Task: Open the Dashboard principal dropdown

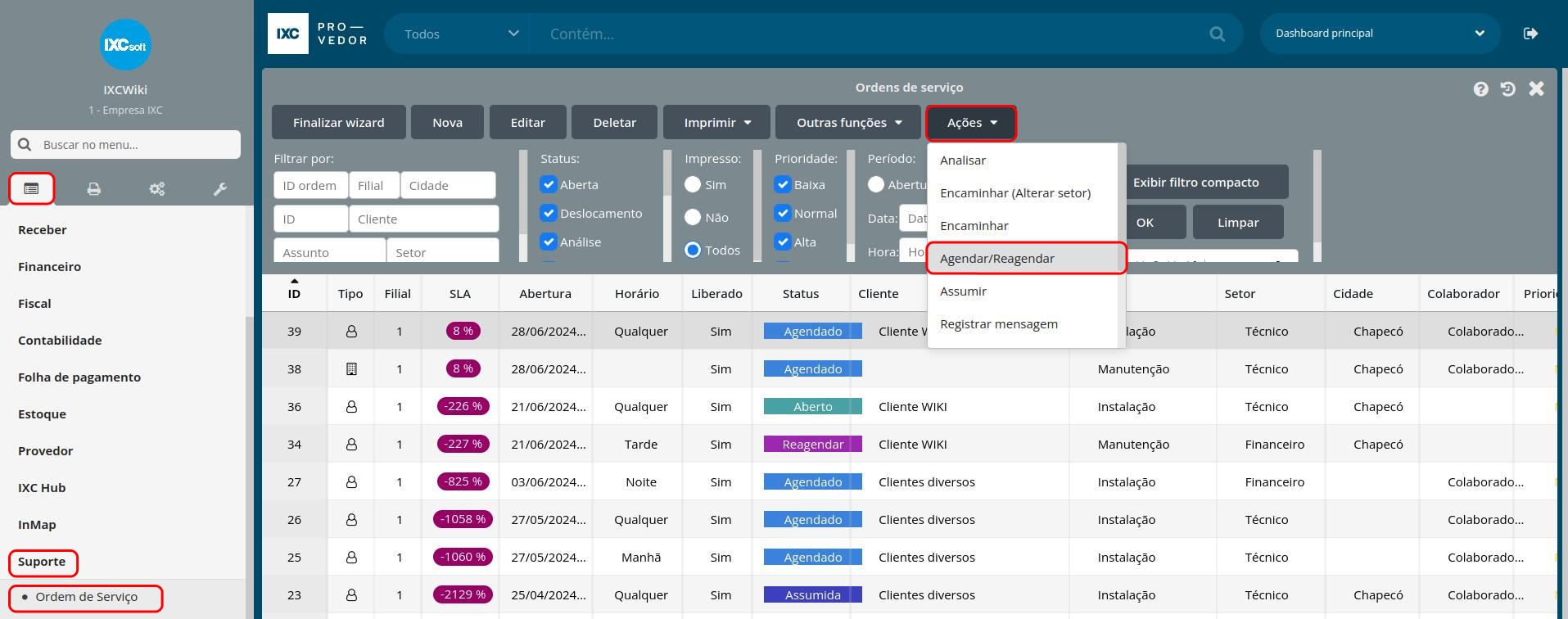Action: (1380, 34)
